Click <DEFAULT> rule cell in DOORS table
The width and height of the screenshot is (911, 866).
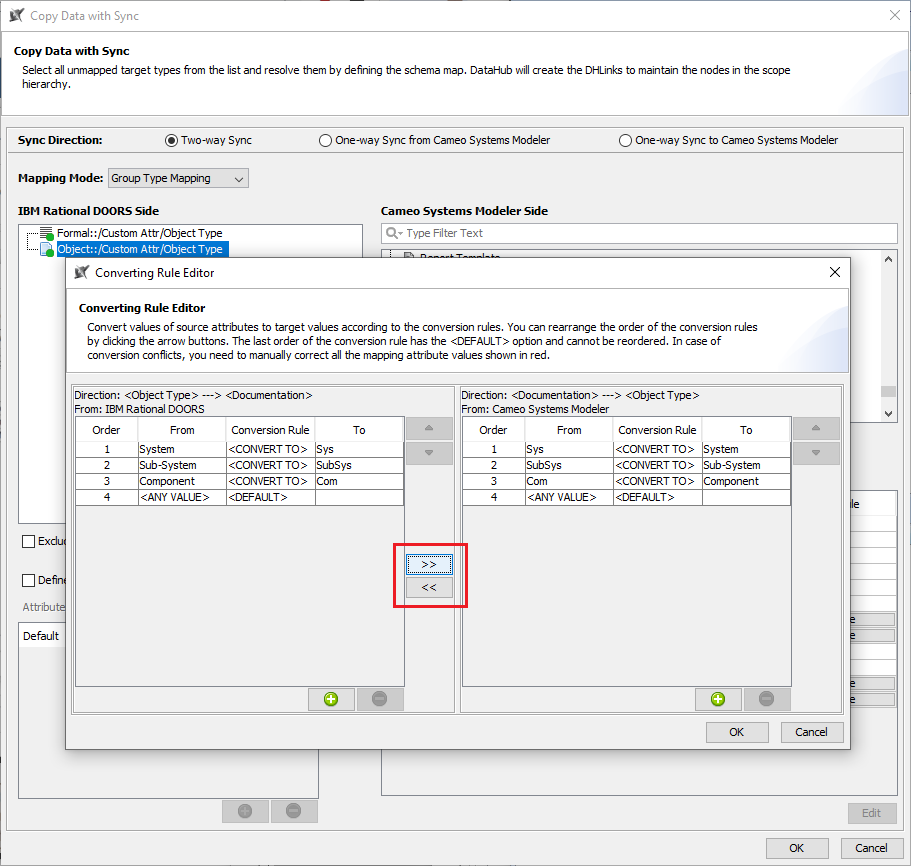pyautogui.click(x=271, y=497)
